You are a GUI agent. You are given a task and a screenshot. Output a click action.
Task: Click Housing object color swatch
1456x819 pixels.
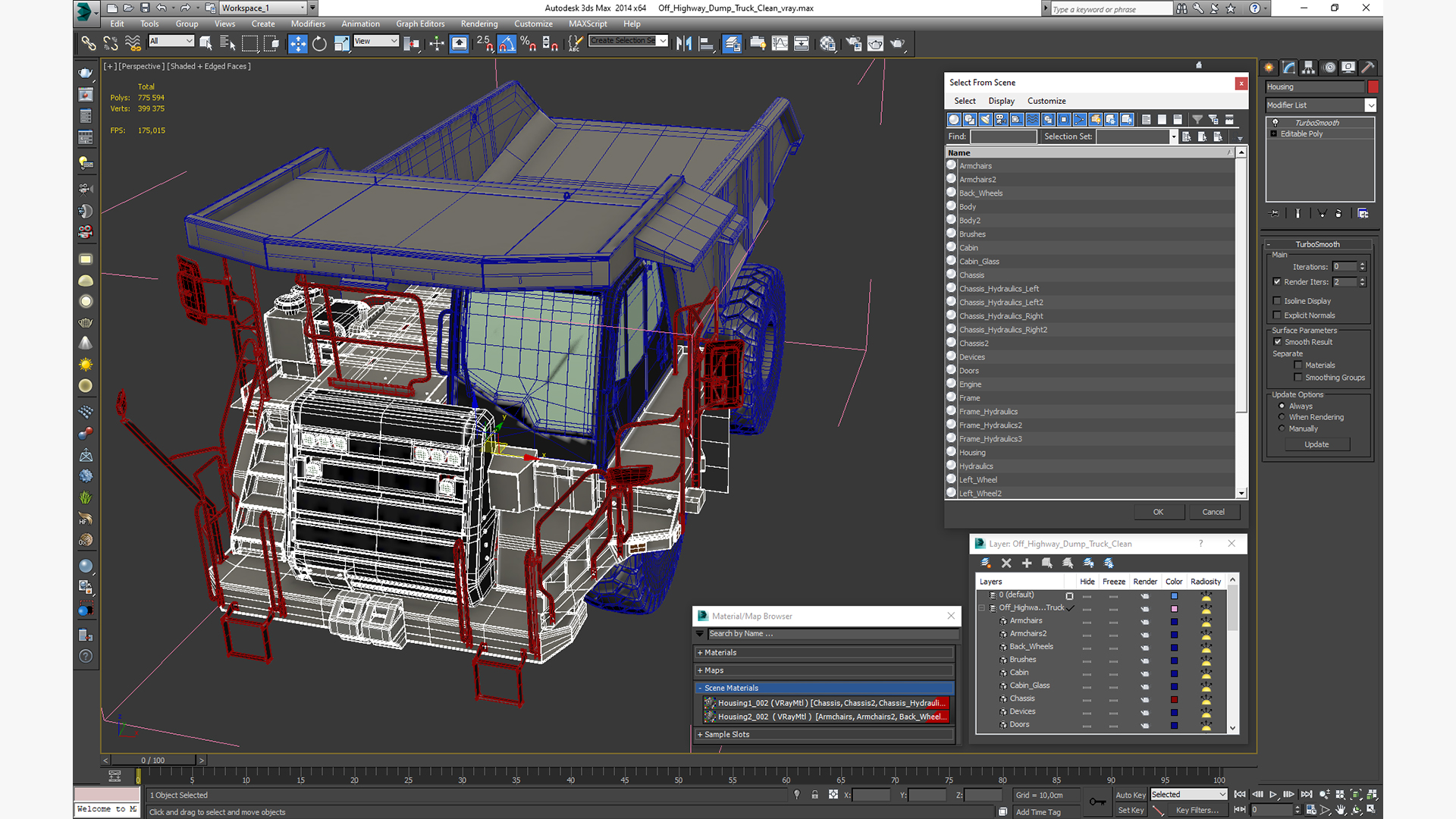coord(1373,87)
